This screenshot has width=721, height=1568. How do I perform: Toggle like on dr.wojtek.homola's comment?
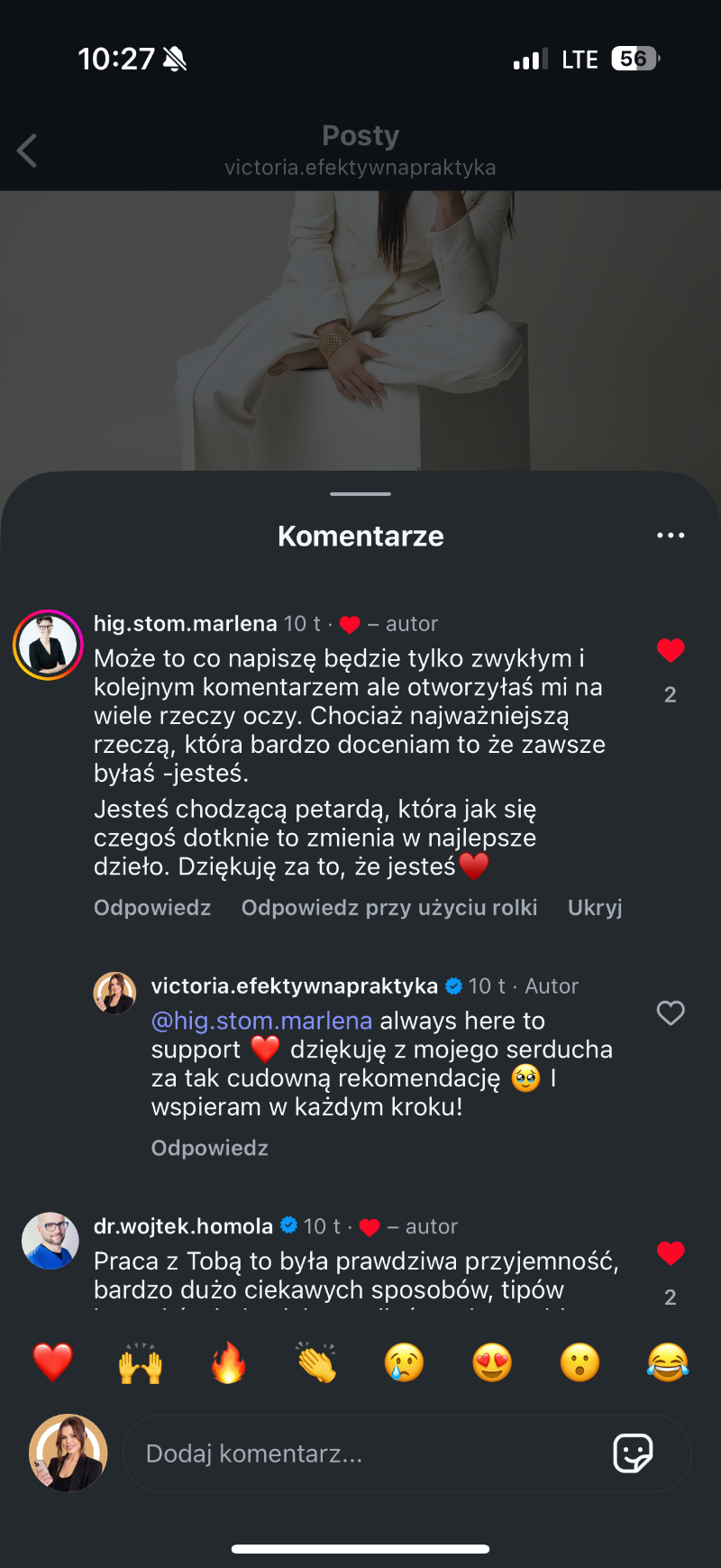click(x=671, y=1253)
